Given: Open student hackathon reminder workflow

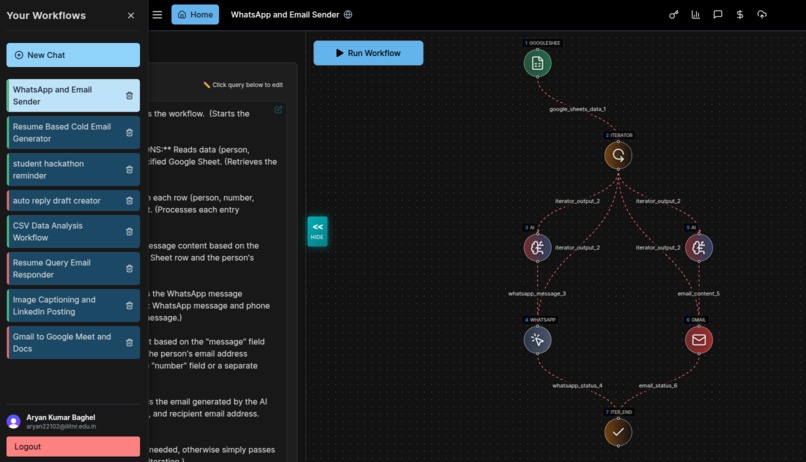Looking at the screenshot, I should point(73,170).
